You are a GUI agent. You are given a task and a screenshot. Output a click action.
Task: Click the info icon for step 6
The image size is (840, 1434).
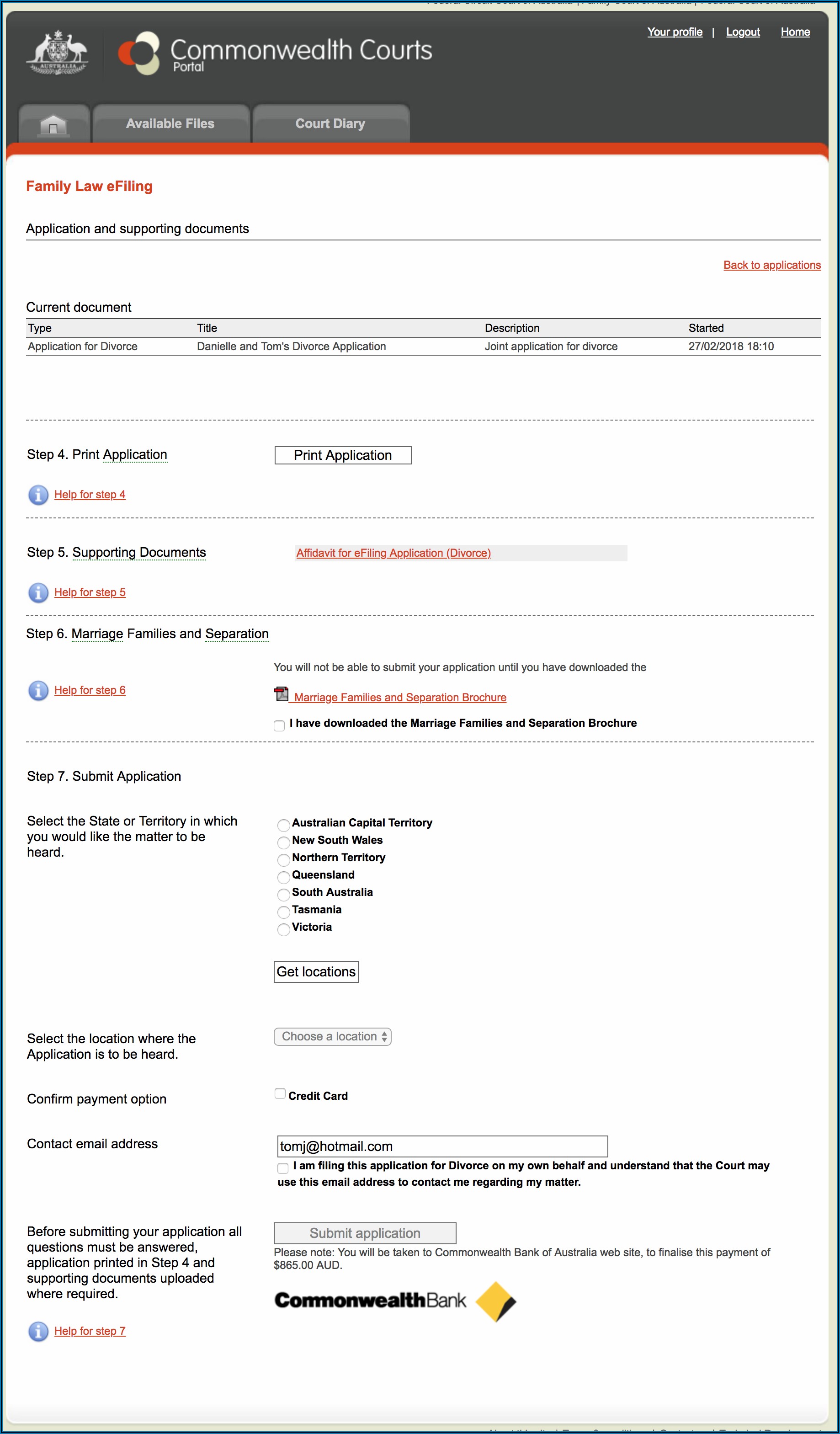[x=38, y=691]
